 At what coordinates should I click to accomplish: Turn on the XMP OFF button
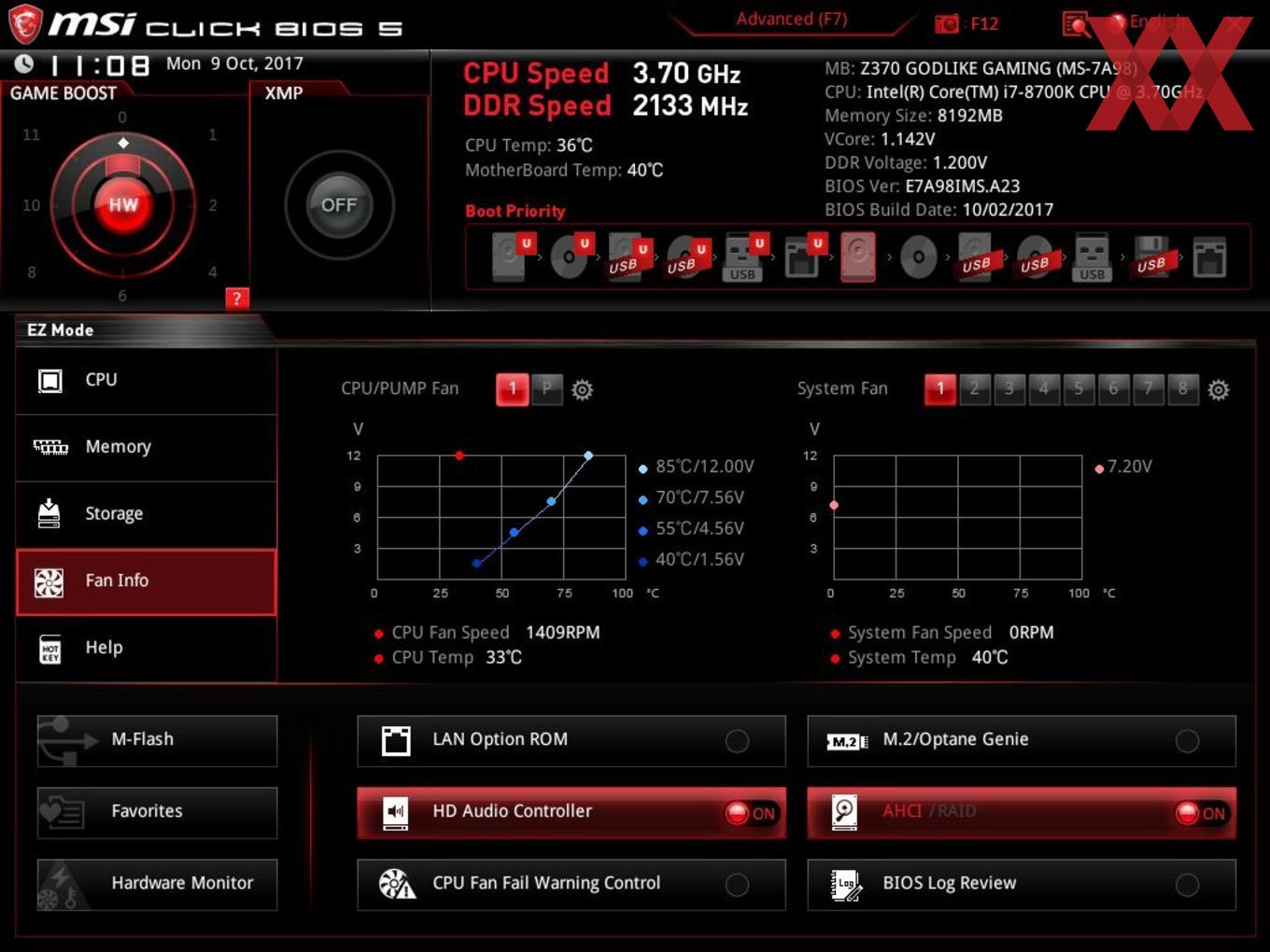click(x=339, y=204)
